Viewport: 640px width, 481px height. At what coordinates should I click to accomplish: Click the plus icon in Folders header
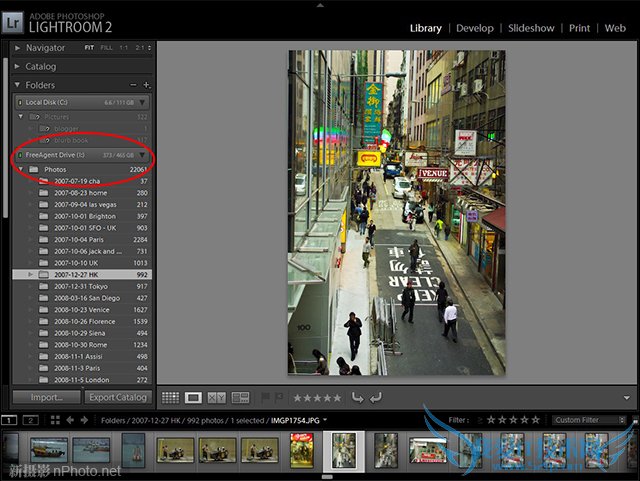pos(147,86)
